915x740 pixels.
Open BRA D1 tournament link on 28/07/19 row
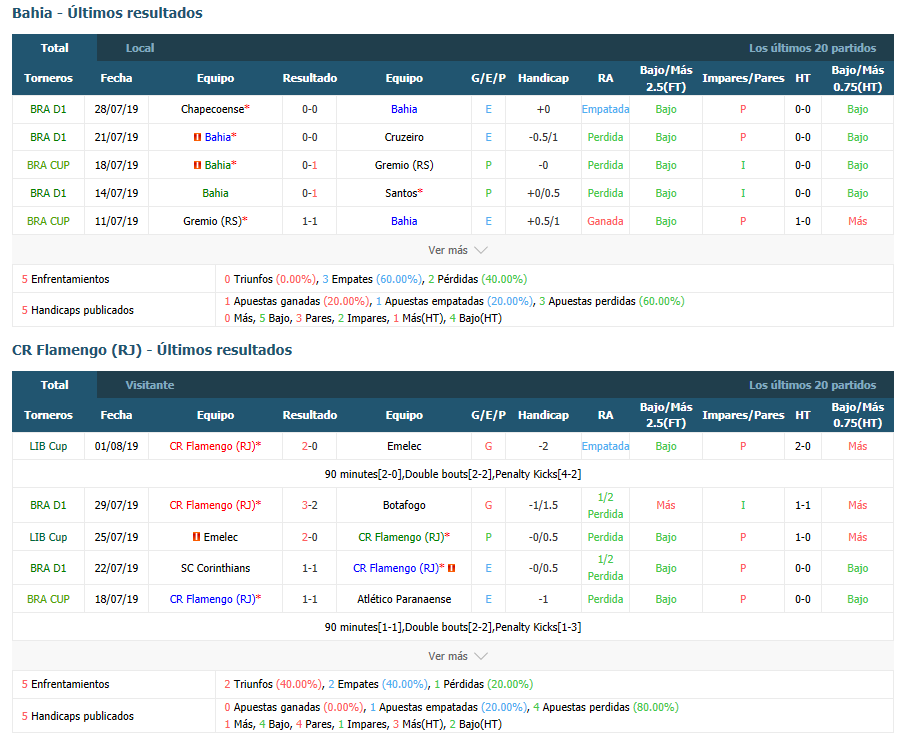48,109
